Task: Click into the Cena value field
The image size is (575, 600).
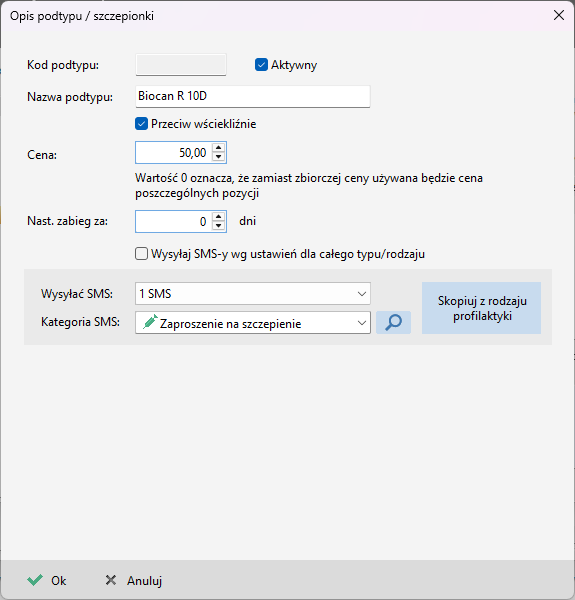Action: click(174, 153)
